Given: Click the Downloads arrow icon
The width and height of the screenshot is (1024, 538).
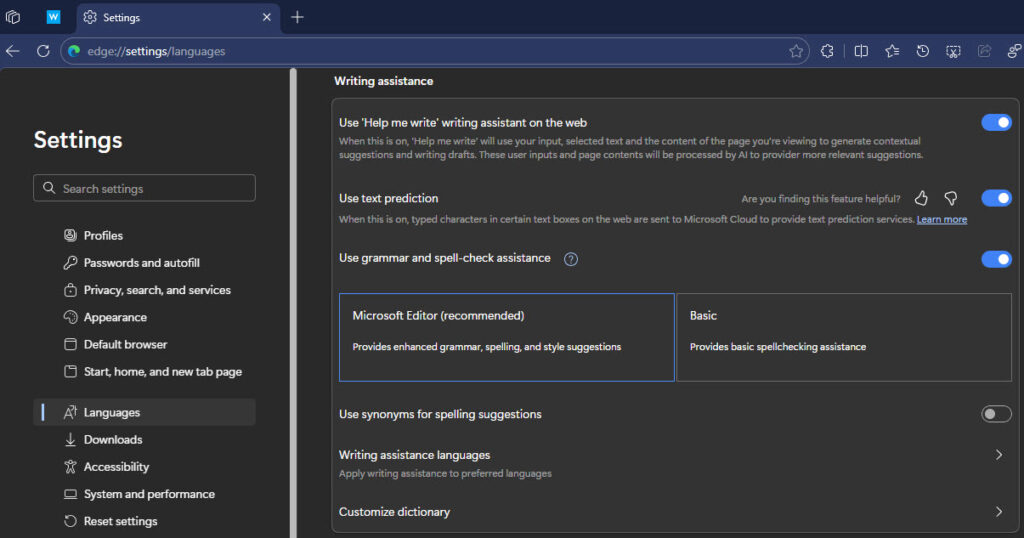Looking at the screenshot, I should click(70, 439).
